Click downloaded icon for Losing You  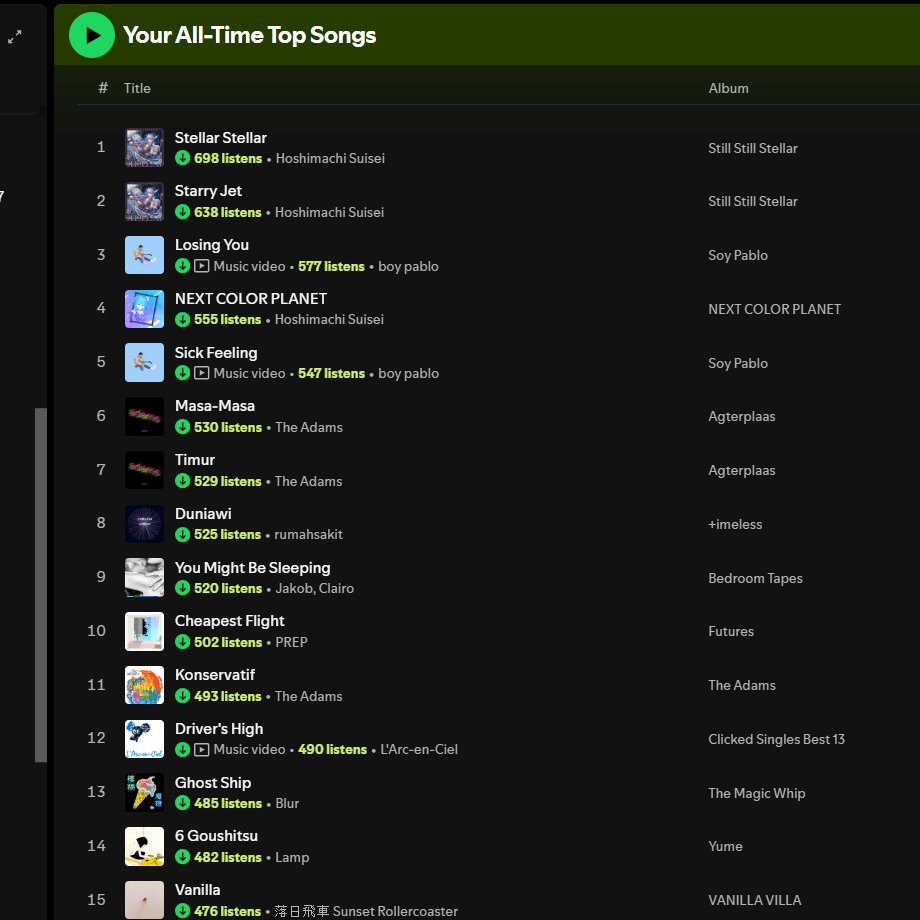[x=182, y=266]
